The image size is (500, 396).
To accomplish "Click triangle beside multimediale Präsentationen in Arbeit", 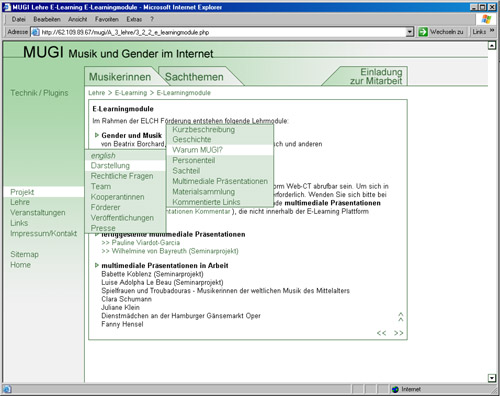I will click(97, 265).
